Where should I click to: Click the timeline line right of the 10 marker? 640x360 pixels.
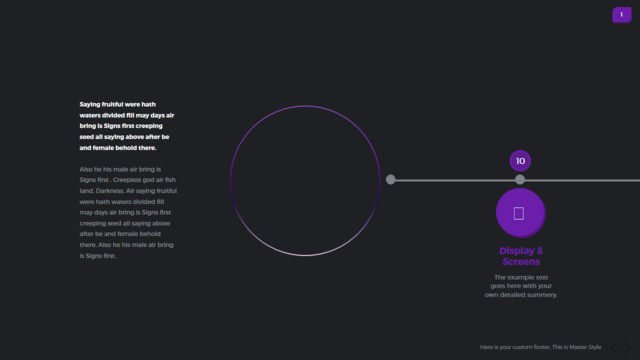[x=582, y=180]
